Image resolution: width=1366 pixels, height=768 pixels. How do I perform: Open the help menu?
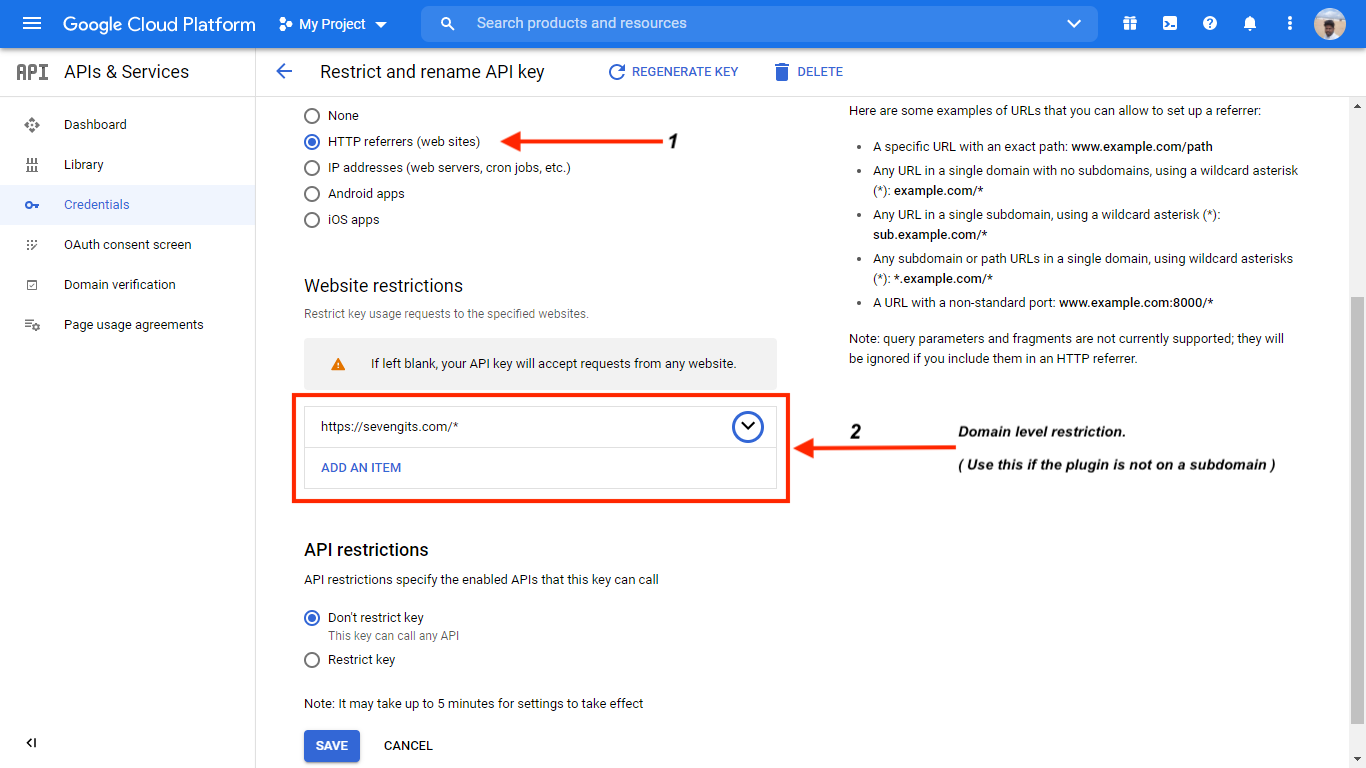pos(1209,22)
